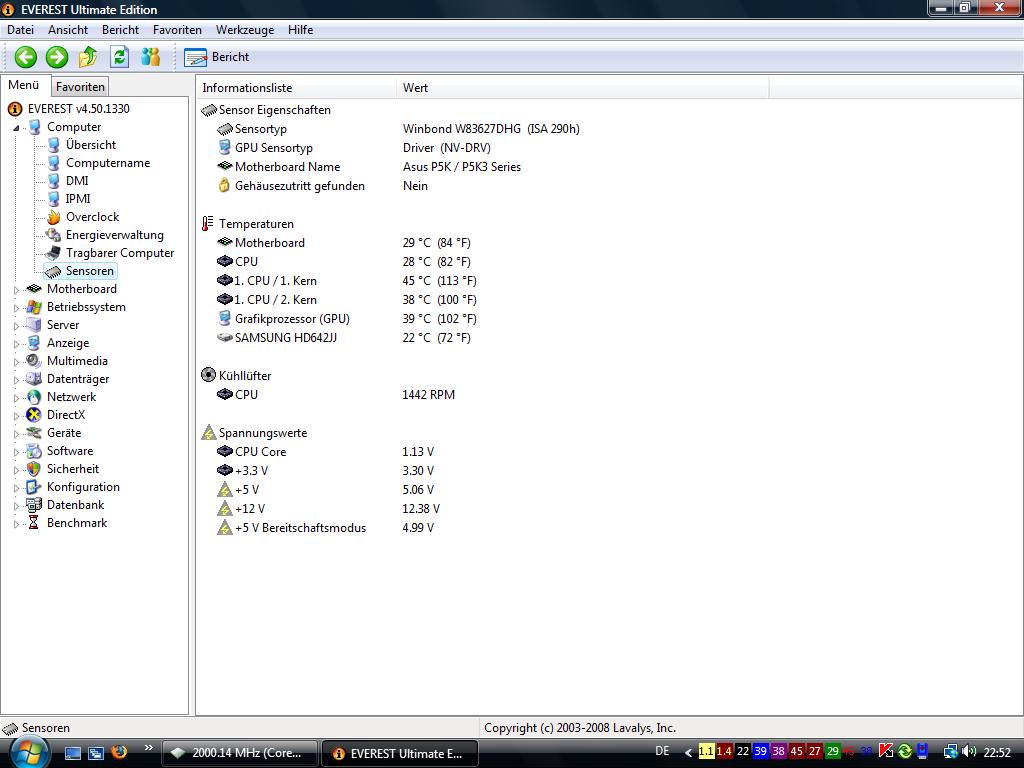
Task: Switch to the Favoriten tab in sidebar
Action: tap(80, 87)
